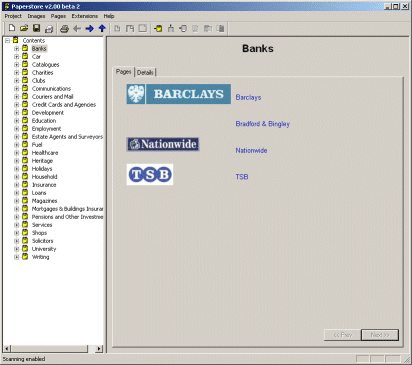
Task: Select Shops in the contents tree
Action: [39, 233]
